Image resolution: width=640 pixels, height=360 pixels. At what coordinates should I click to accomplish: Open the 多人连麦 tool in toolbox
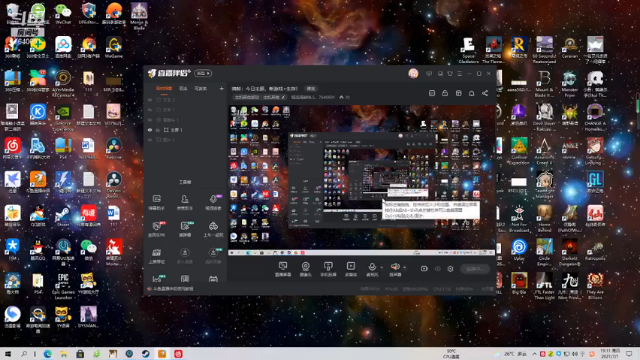(x=184, y=256)
